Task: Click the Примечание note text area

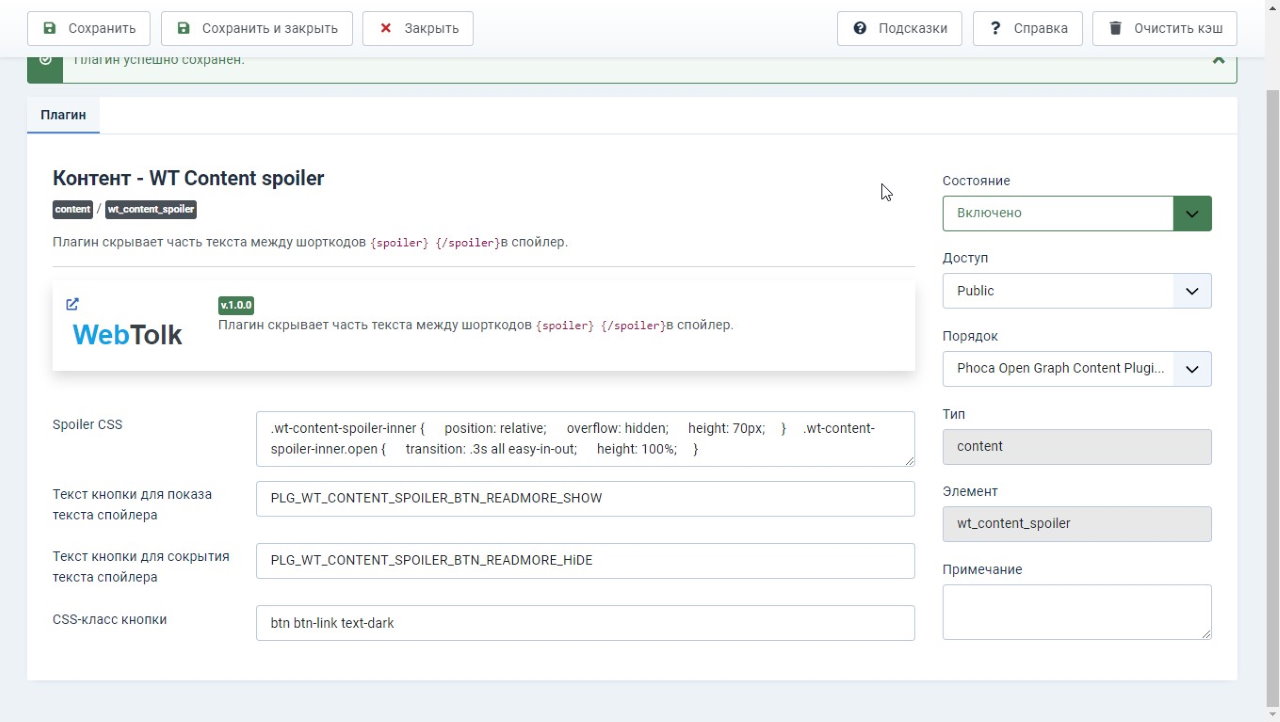Action: 1077,612
